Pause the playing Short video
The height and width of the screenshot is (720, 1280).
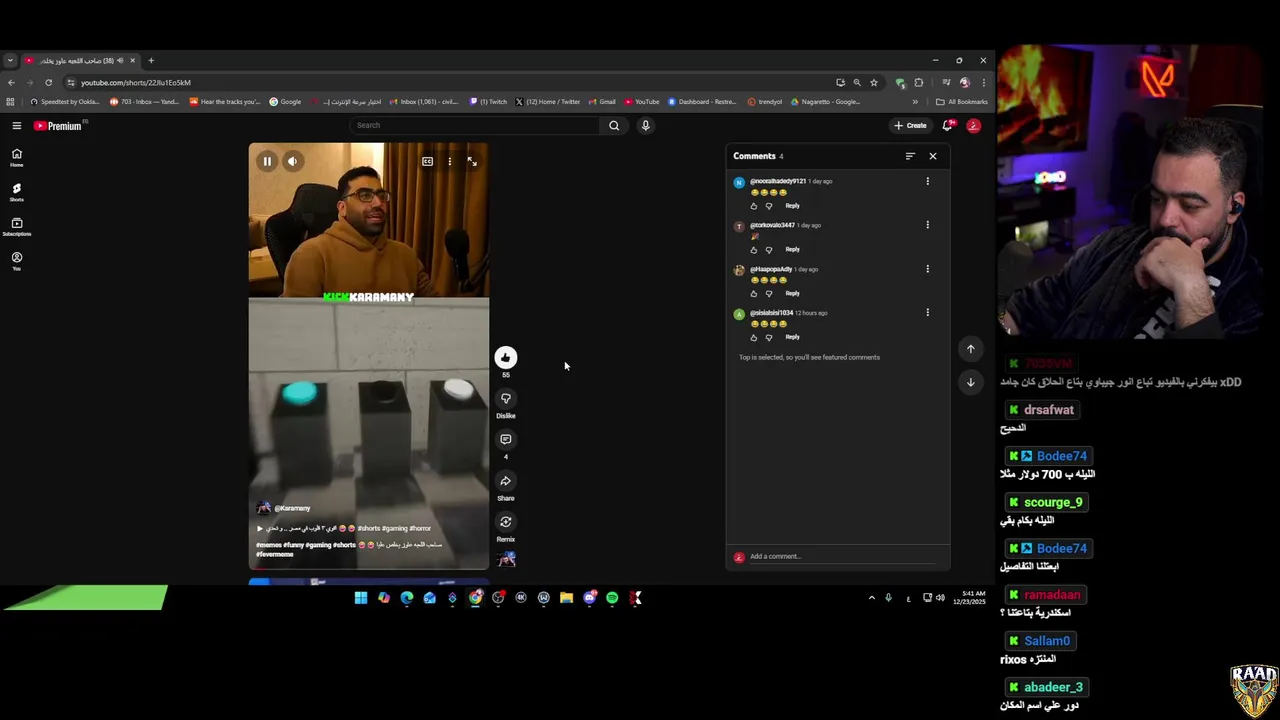coord(267,161)
